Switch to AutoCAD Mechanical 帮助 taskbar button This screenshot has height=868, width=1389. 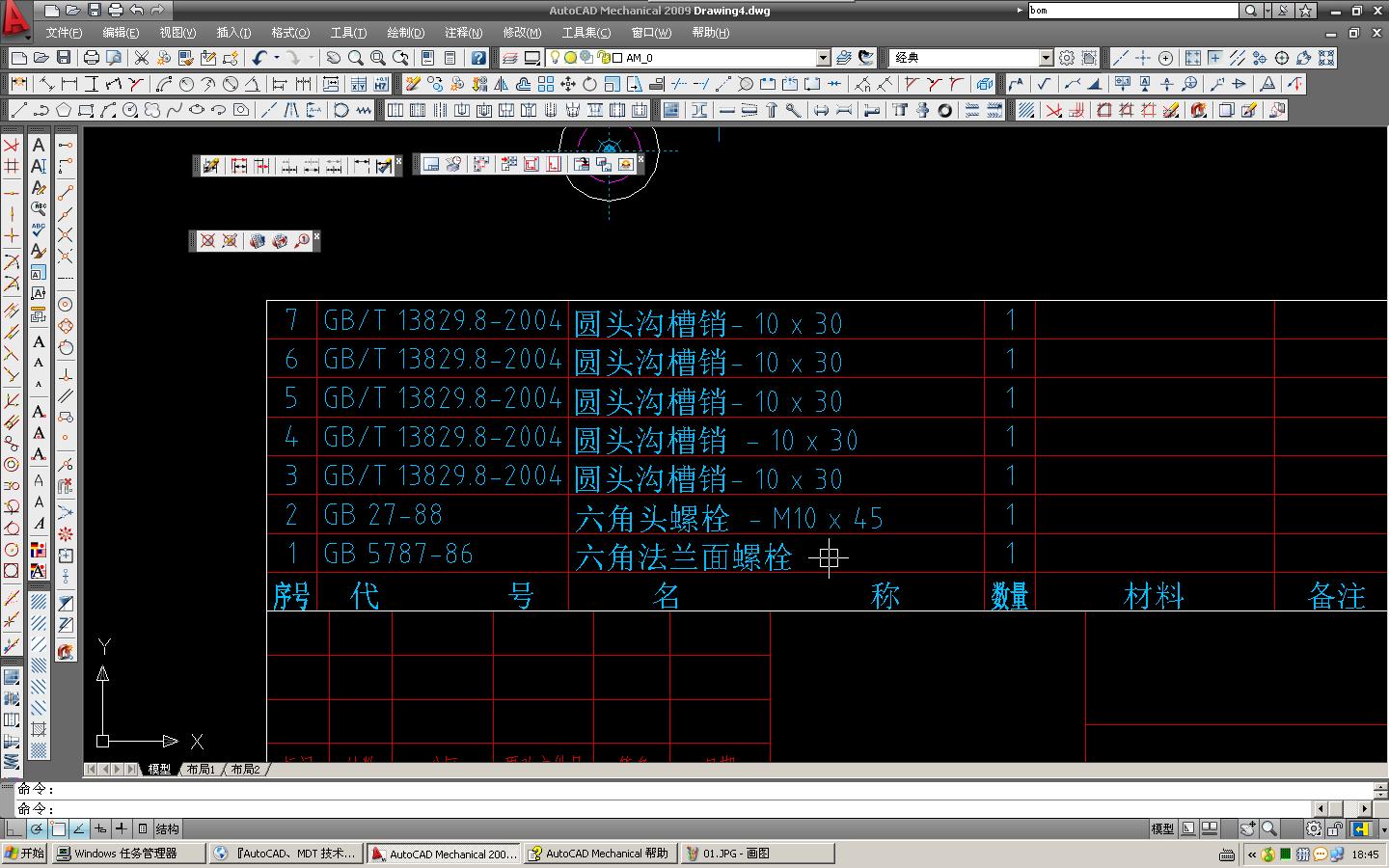pos(599,854)
